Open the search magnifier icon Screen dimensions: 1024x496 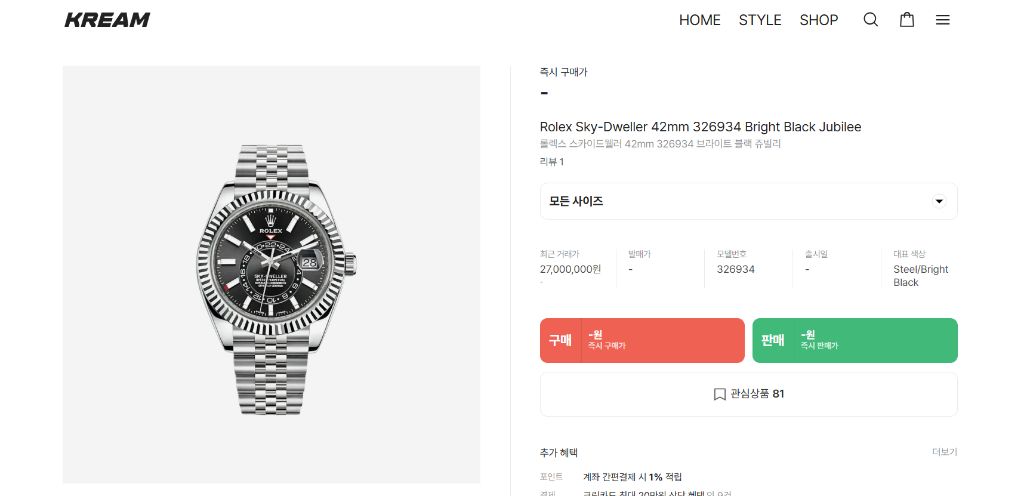click(x=871, y=20)
